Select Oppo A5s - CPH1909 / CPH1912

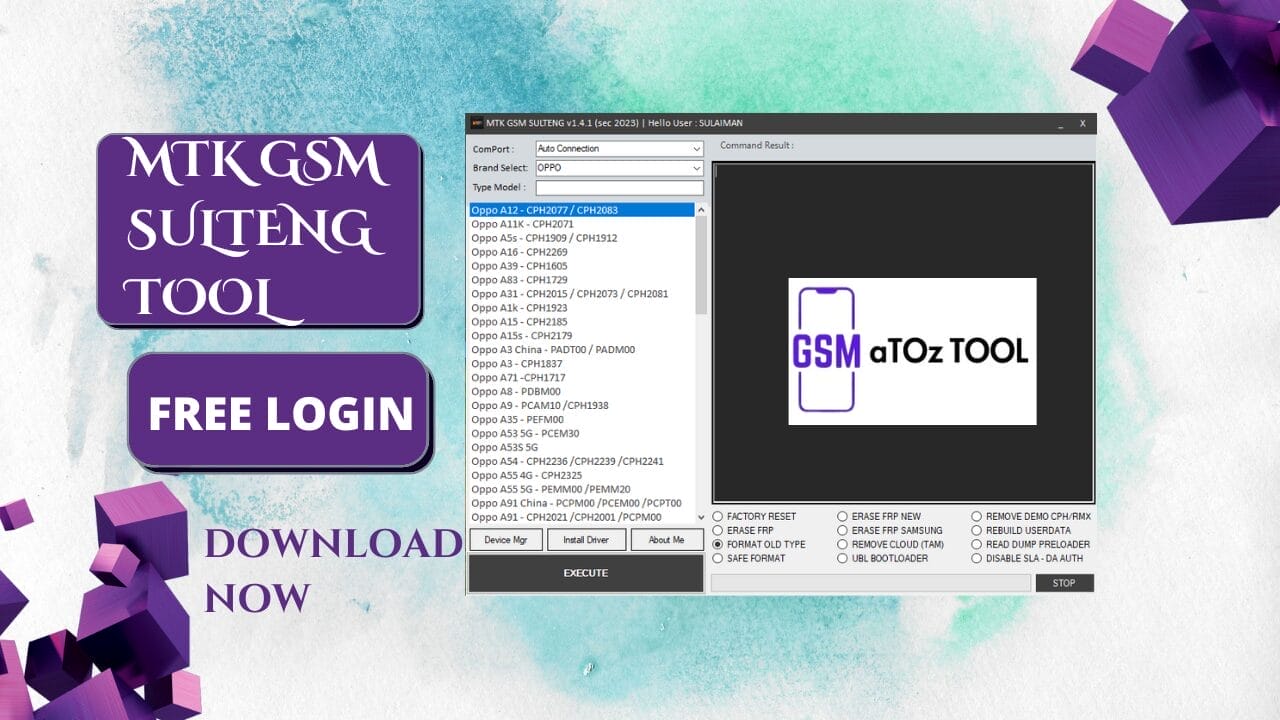(582, 238)
